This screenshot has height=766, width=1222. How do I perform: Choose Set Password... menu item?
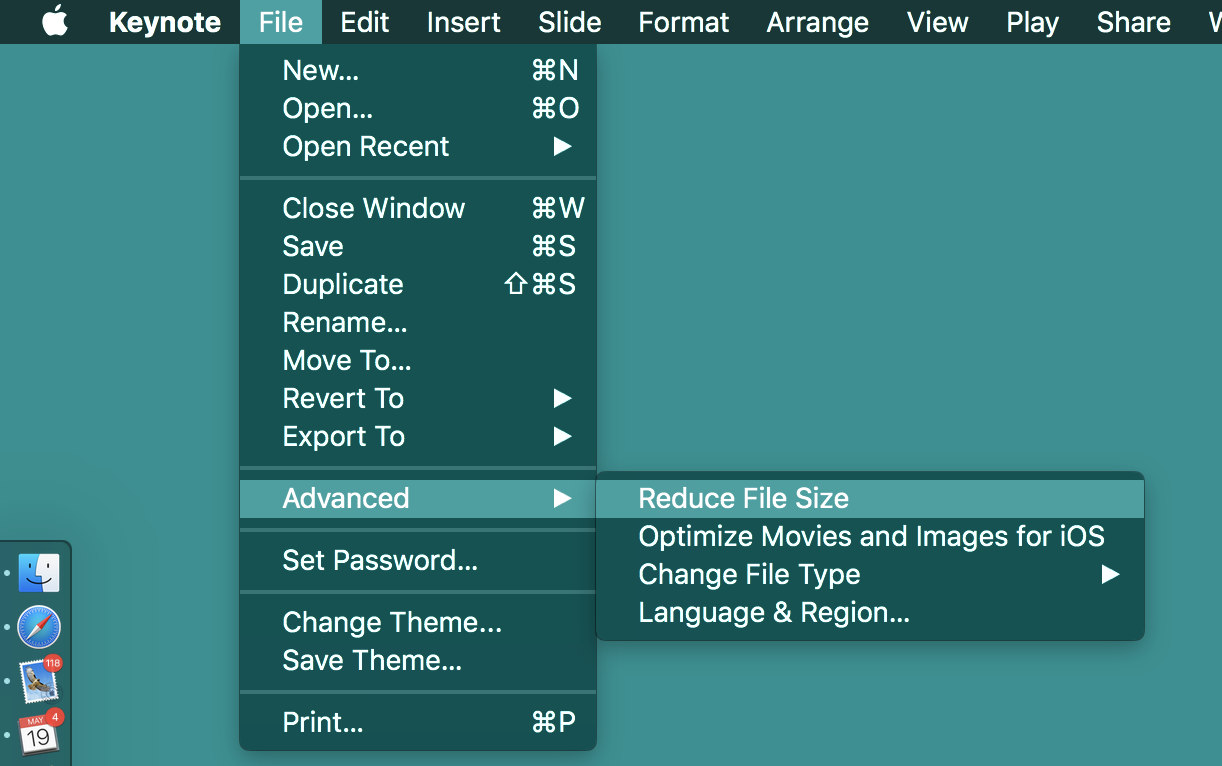click(x=418, y=560)
